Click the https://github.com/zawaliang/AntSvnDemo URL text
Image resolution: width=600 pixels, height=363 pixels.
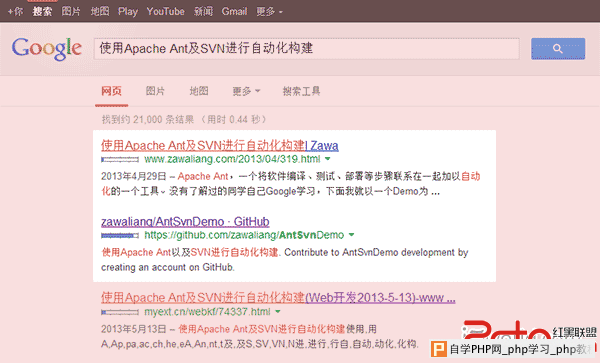click(x=244, y=235)
